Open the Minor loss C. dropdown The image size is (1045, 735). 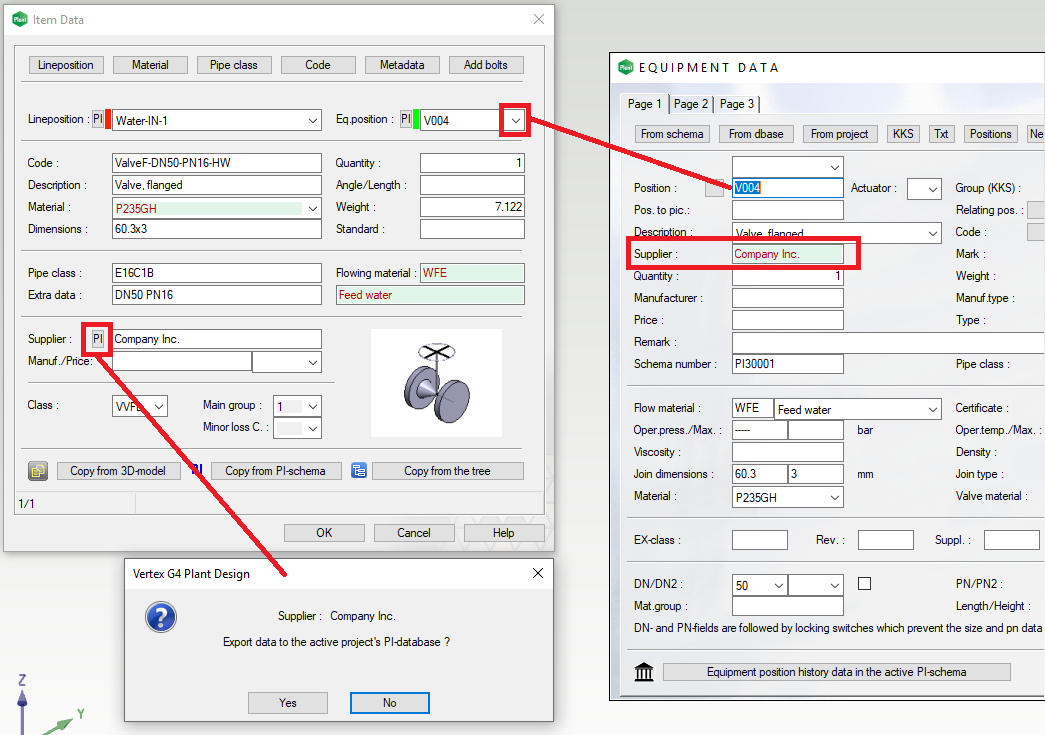coord(313,428)
